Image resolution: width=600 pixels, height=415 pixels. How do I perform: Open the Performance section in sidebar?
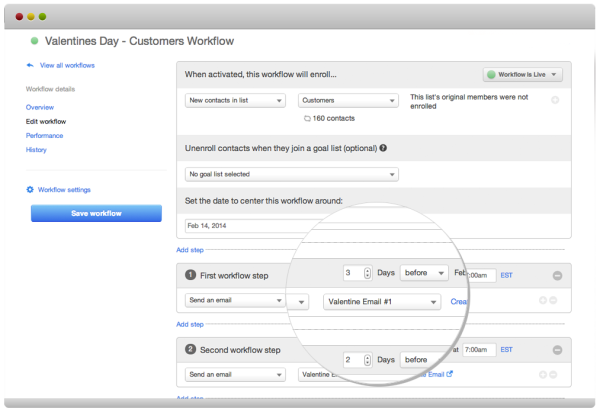pyautogui.click(x=44, y=135)
